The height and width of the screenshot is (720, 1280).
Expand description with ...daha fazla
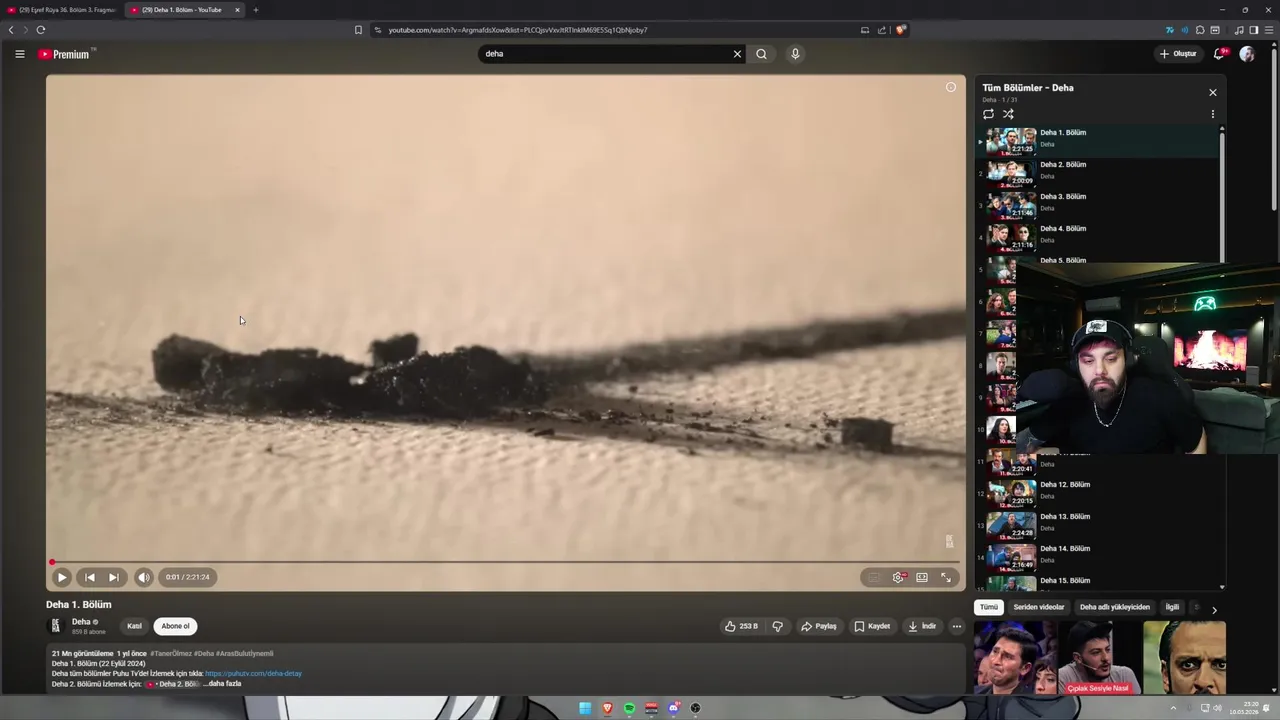coord(224,684)
